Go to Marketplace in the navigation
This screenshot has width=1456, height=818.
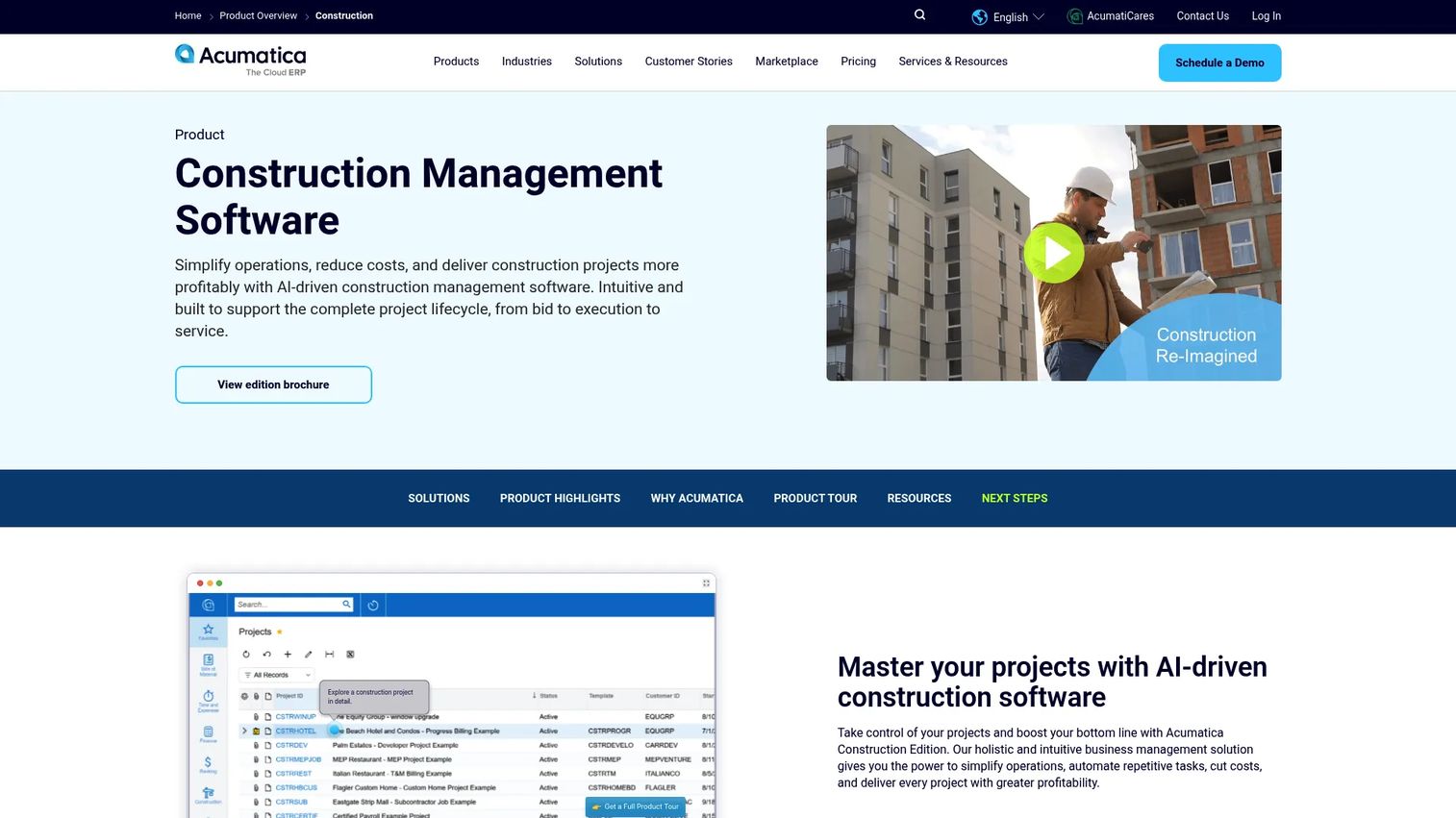pos(787,62)
